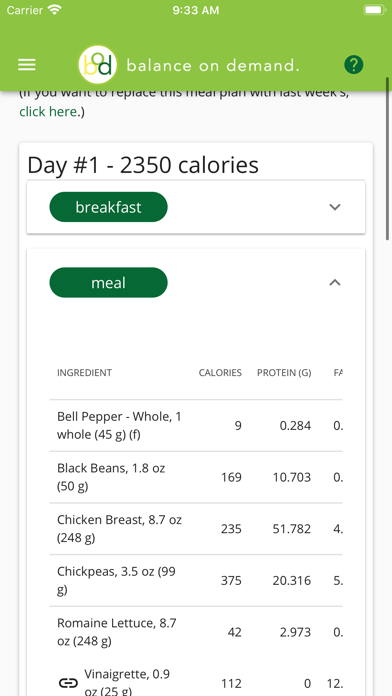Select the Chicken Breast ingredient row

[196, 529]
